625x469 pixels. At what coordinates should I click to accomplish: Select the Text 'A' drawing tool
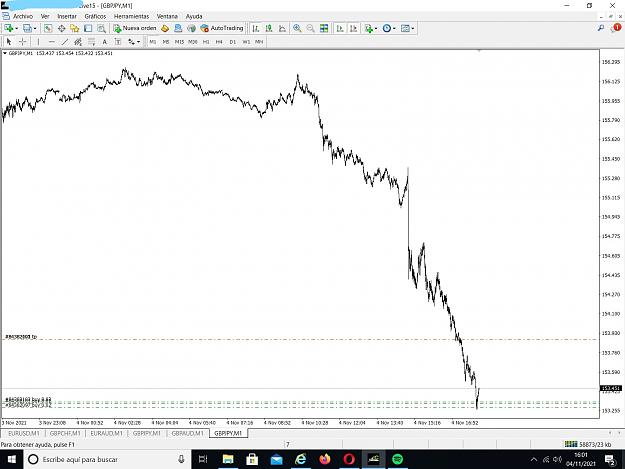click(x=104, y=41)
